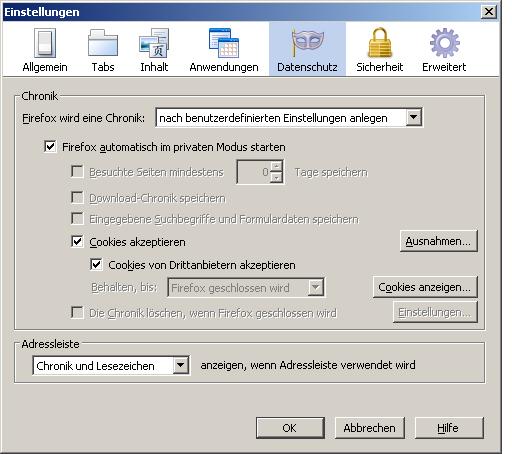Open the Inhalt settings icon
The image size is (512, 454).
tap(154, 43)
